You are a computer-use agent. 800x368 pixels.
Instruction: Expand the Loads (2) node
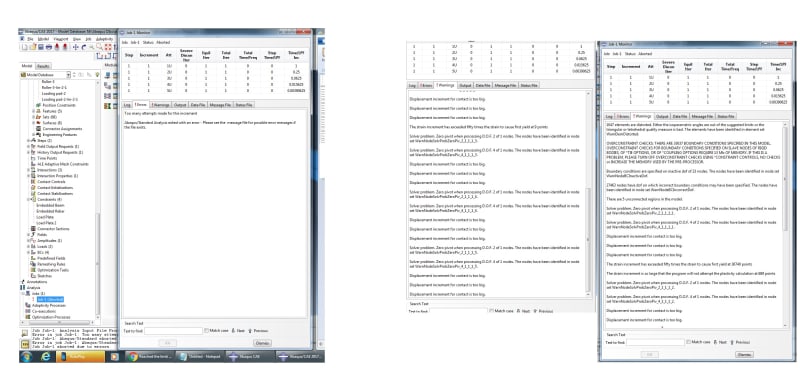pos(29,247)
